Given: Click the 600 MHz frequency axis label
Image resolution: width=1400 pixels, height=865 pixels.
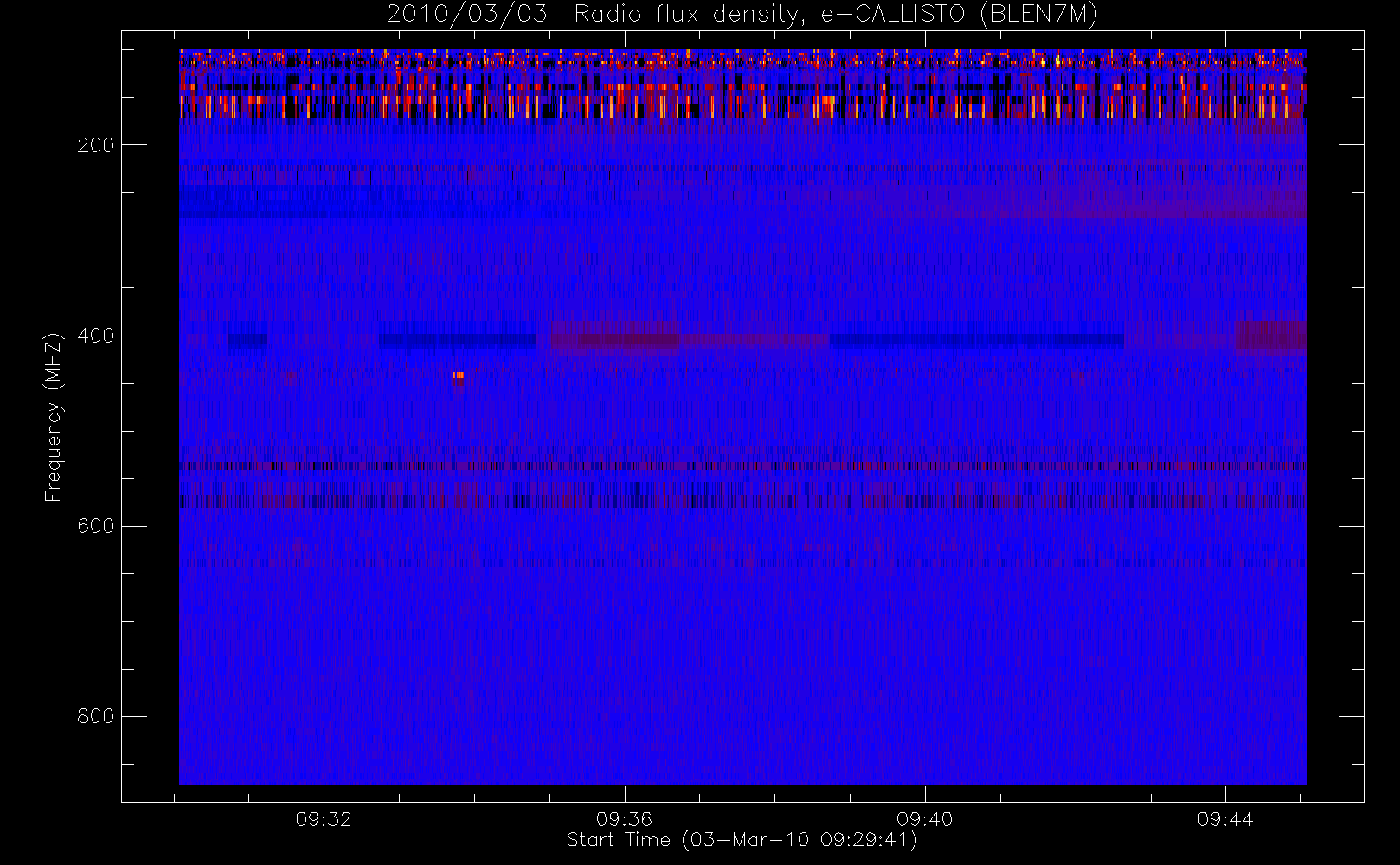Looking at the screenshot, I should [x=95, y=526].
